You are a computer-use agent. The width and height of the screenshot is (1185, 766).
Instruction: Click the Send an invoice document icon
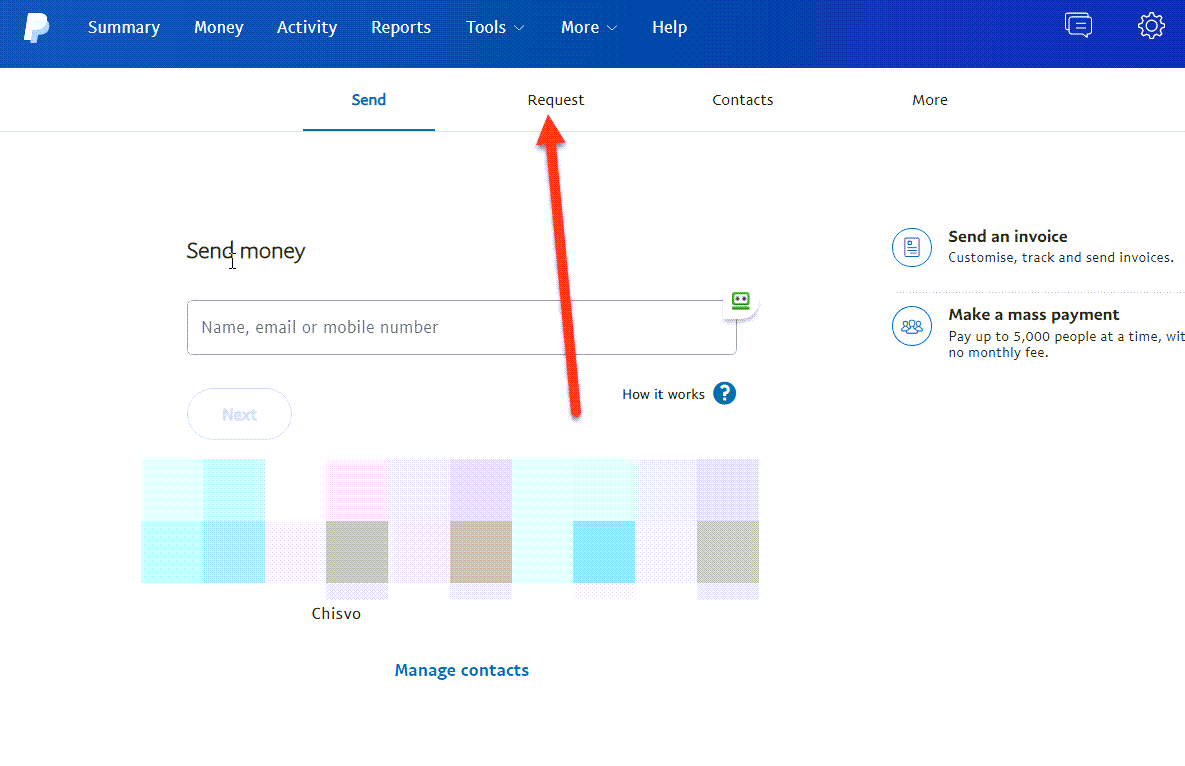(x=911, y=247)
